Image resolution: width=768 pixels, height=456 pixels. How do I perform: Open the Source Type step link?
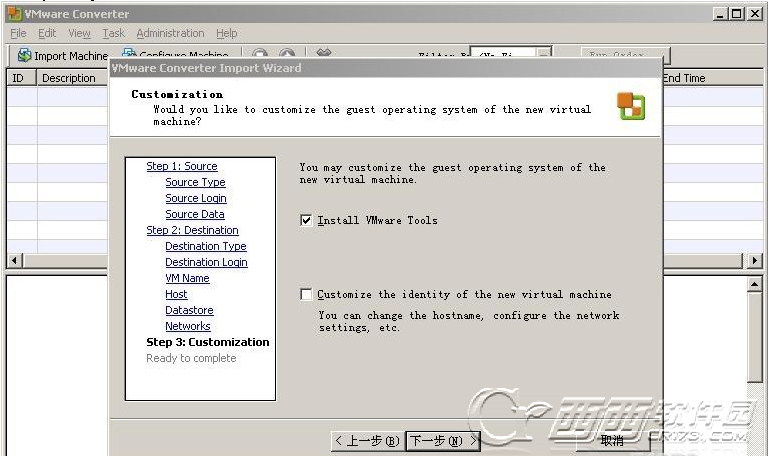pos(195,182)
